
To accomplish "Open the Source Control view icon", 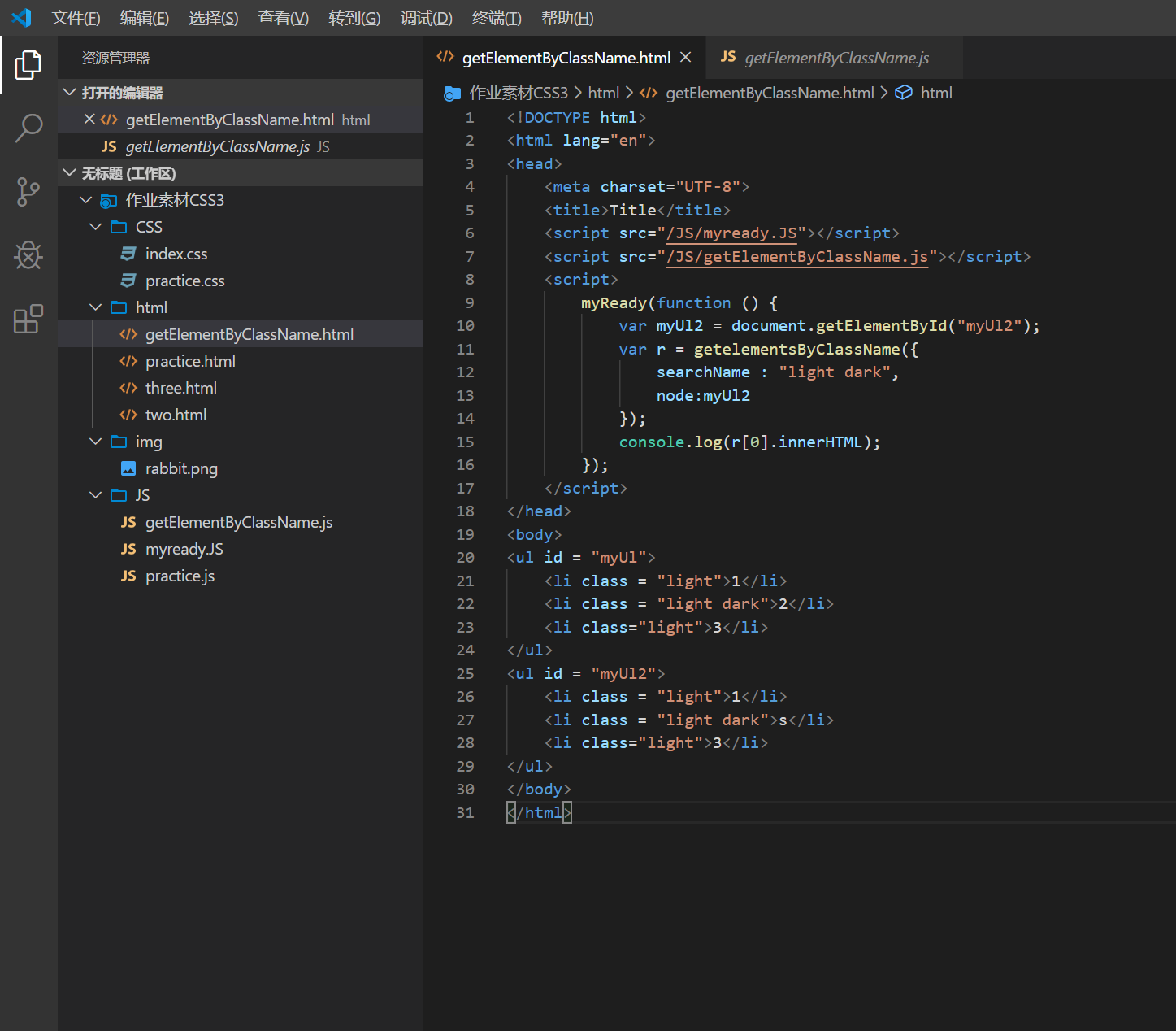I will tap(28, 192).
